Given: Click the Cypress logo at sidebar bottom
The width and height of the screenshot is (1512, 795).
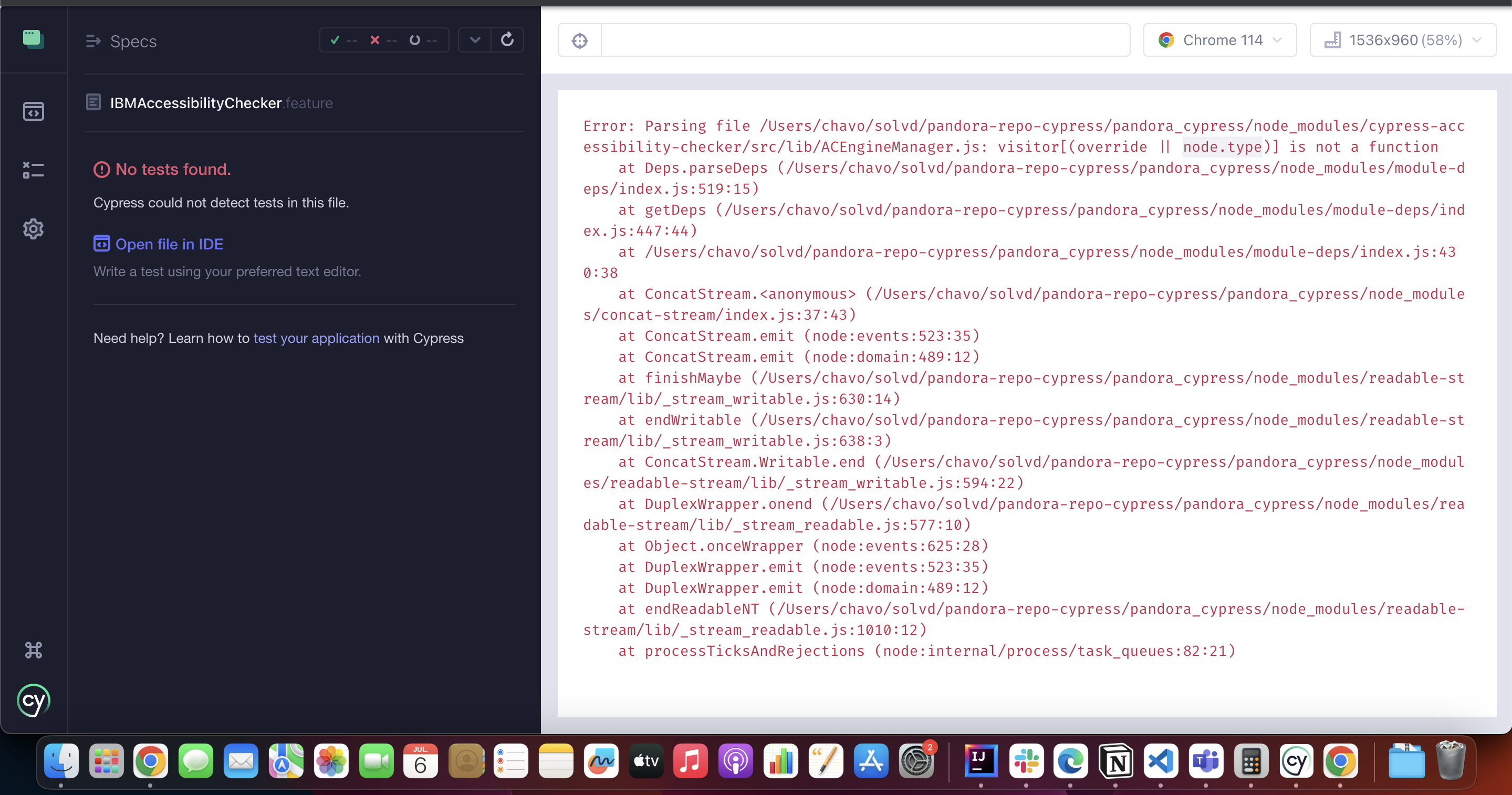Looking at the screenshot, I should [34, 700].
